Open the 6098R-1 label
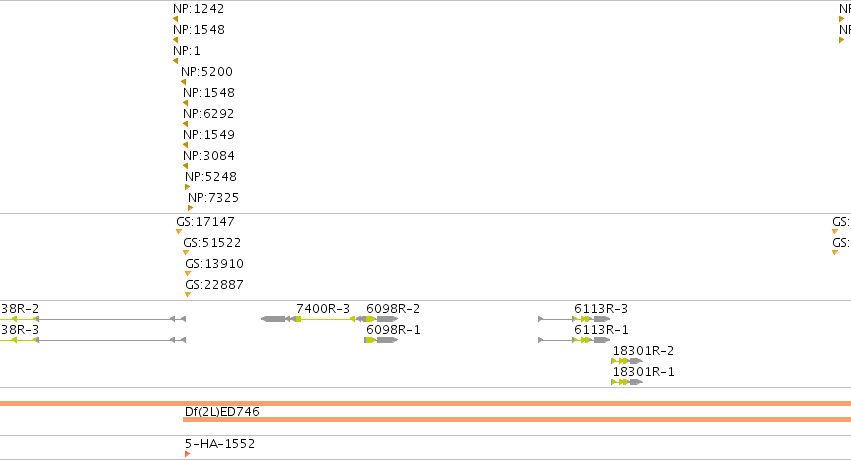 click(x=393, y=330)
